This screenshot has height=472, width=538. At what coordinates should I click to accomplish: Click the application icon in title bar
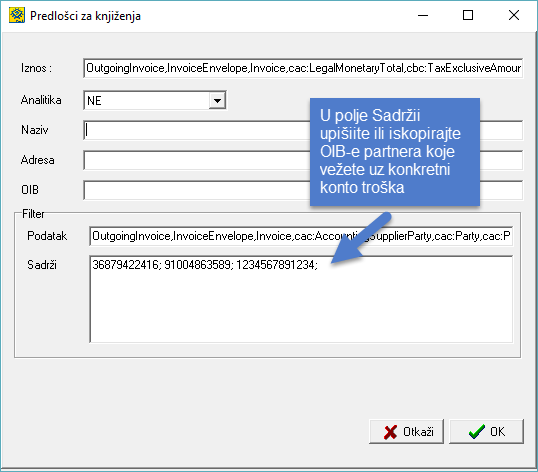[x=17, y=15]
